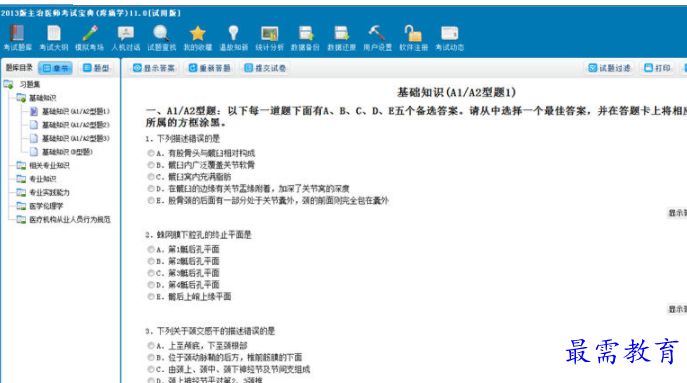Screen dimensions: 687x383
Task: Click the 试题过滤 button
Action: (x=609, y=68)
